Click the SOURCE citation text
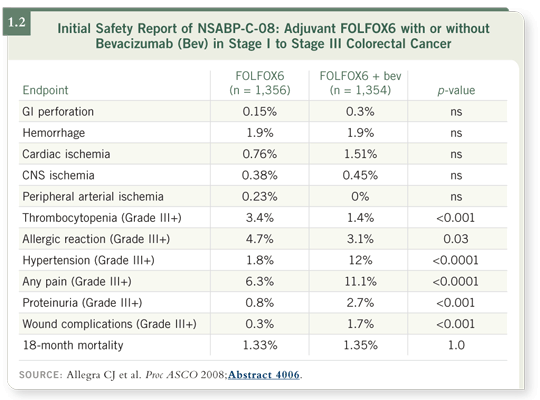Image resolution: width=540 pixels, height=400 pixels. pos(160,375)
